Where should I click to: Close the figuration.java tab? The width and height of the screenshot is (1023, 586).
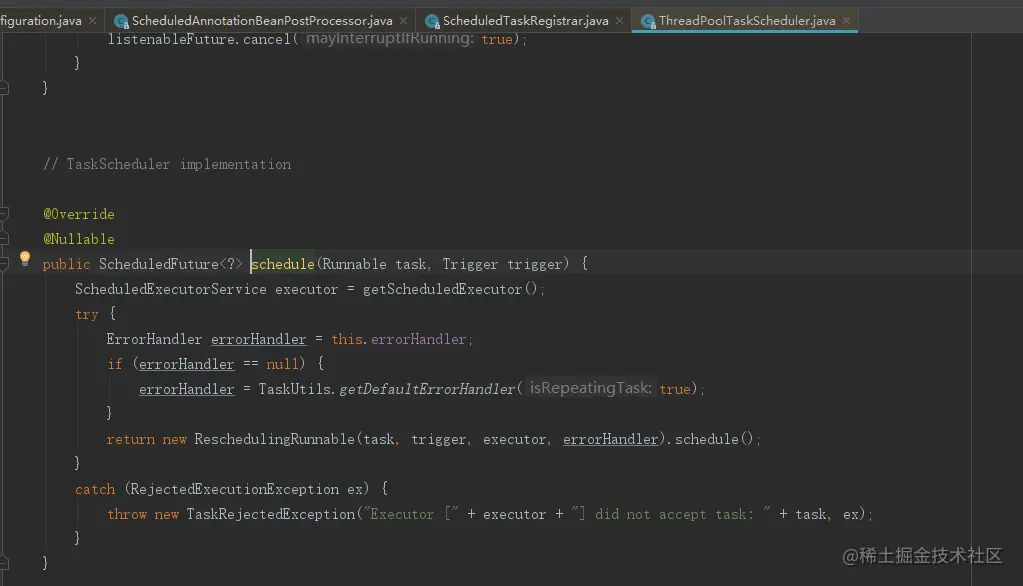(x=93, y=21)
